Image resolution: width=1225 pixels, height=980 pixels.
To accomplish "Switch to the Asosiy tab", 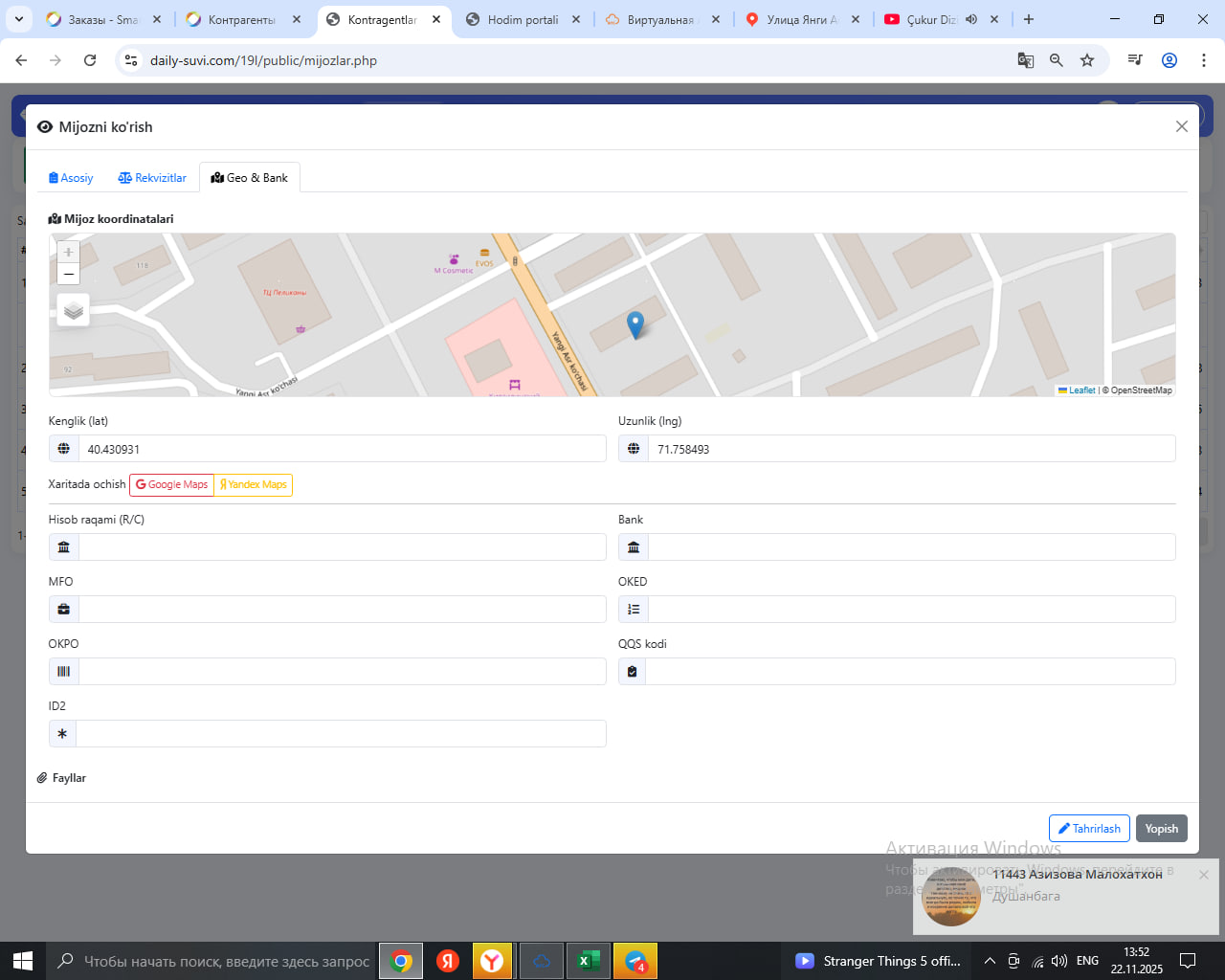I will pyautogui.click(x=71, y=178).
